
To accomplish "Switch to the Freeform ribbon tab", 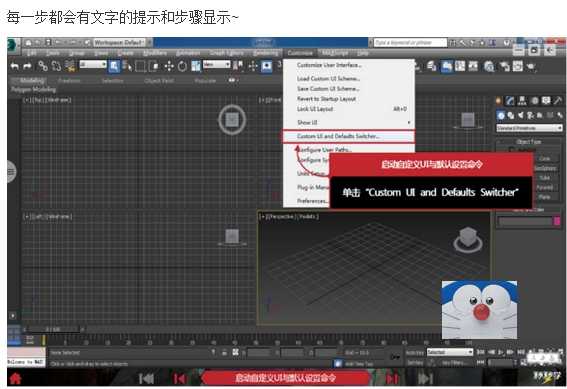I will tap(69, 80).
